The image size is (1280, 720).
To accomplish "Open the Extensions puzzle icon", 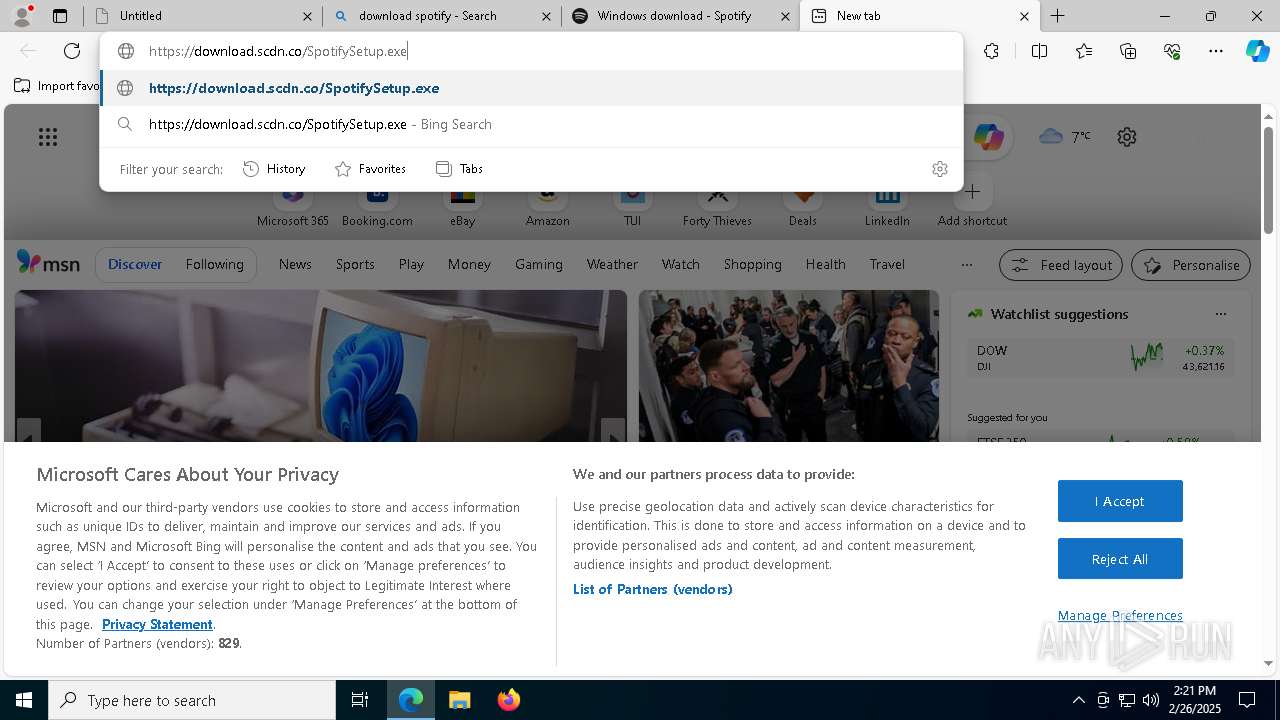I will point(991,51).
